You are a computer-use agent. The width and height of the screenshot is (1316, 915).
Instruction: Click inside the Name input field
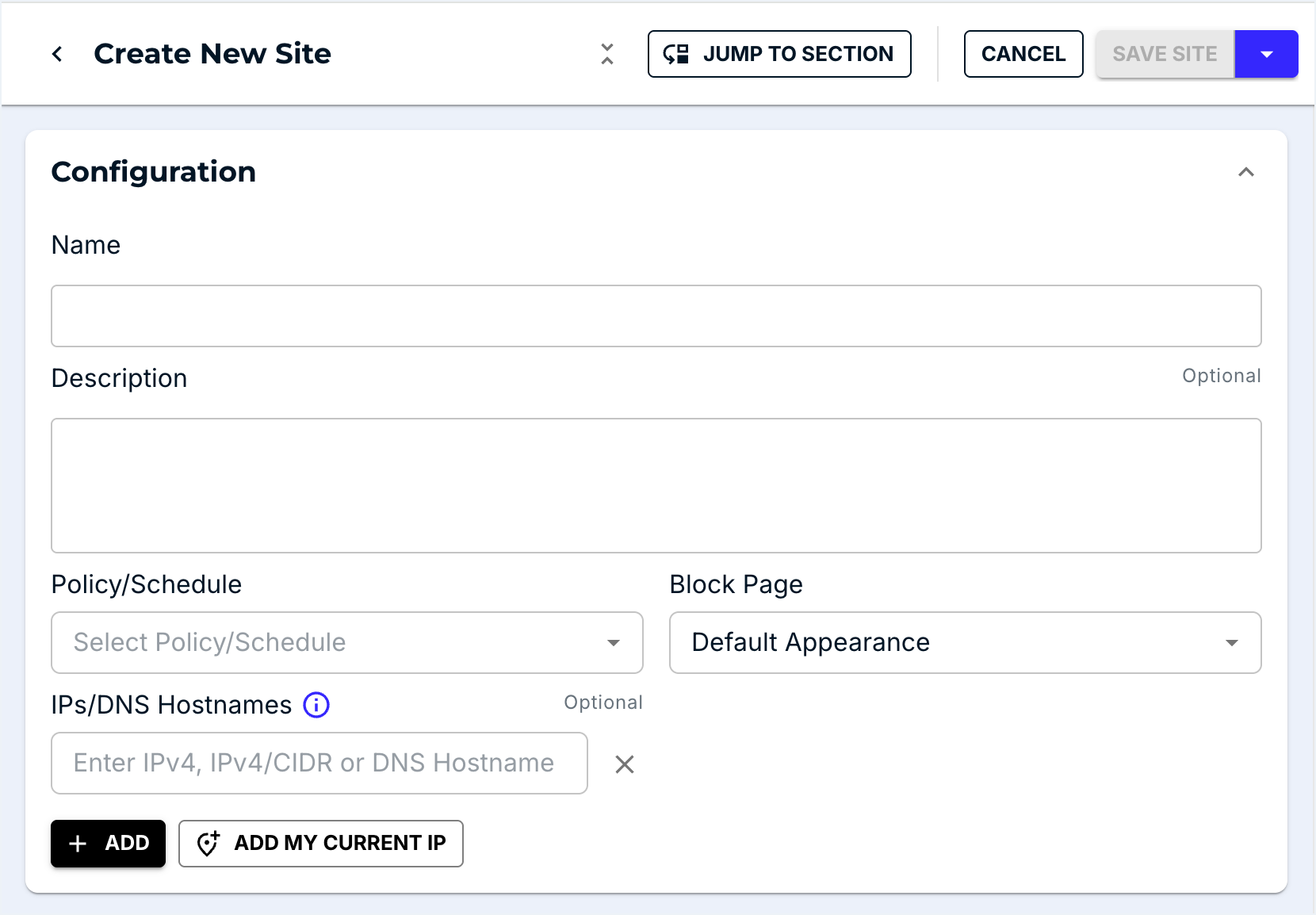(x=656, y=316)
